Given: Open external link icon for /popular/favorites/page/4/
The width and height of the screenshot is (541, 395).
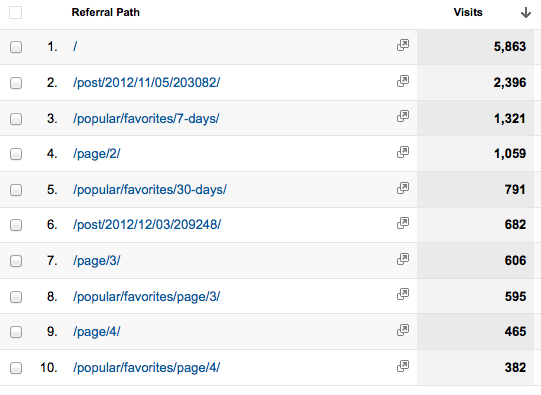Looking at the screenshot, I should click(x=403, y=366).
